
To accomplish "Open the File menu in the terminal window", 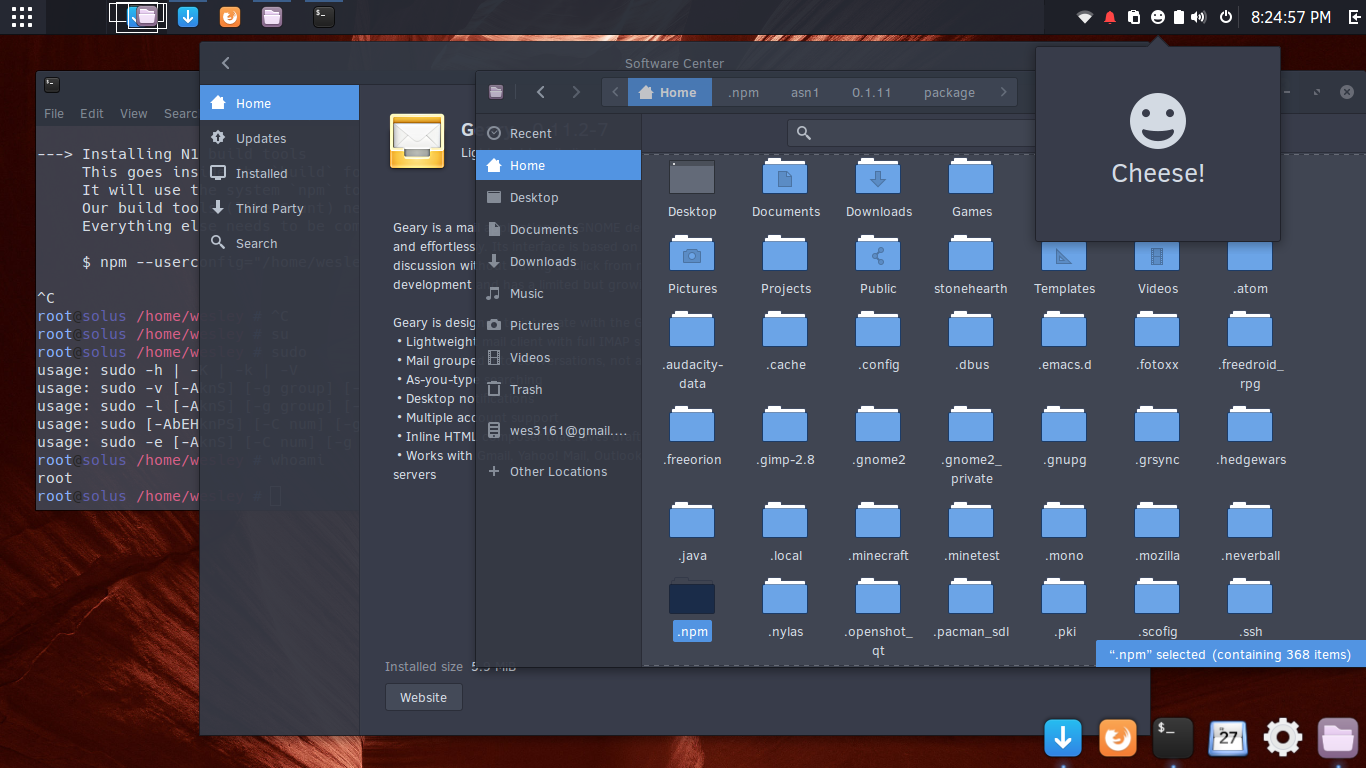I will coord(54,113).
